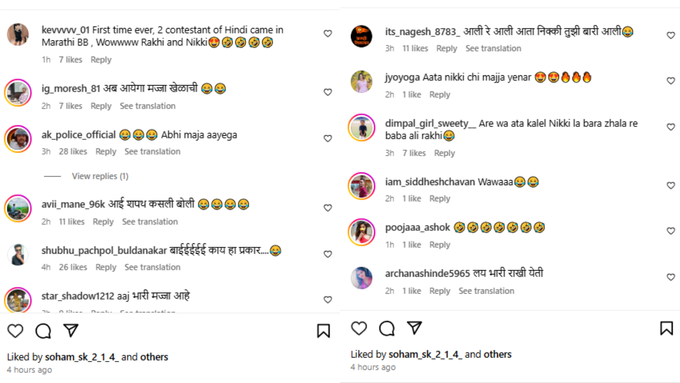The width and height of the screenshot is (680, 383).
Task: Like ak_police_official's comment with heart toggle
Action: pos(328,138)
